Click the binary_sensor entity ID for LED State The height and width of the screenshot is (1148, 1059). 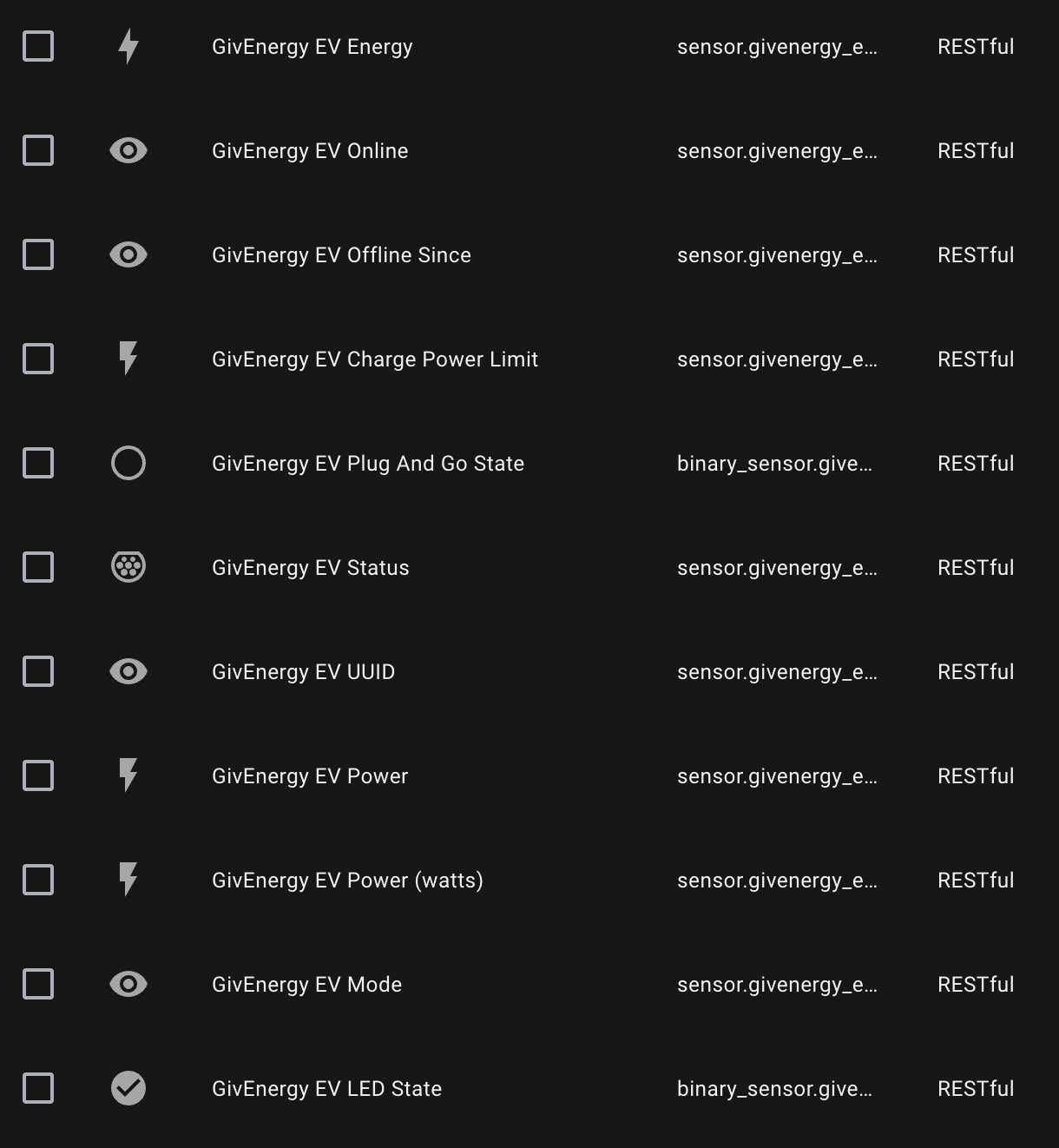pos(774,1089)
